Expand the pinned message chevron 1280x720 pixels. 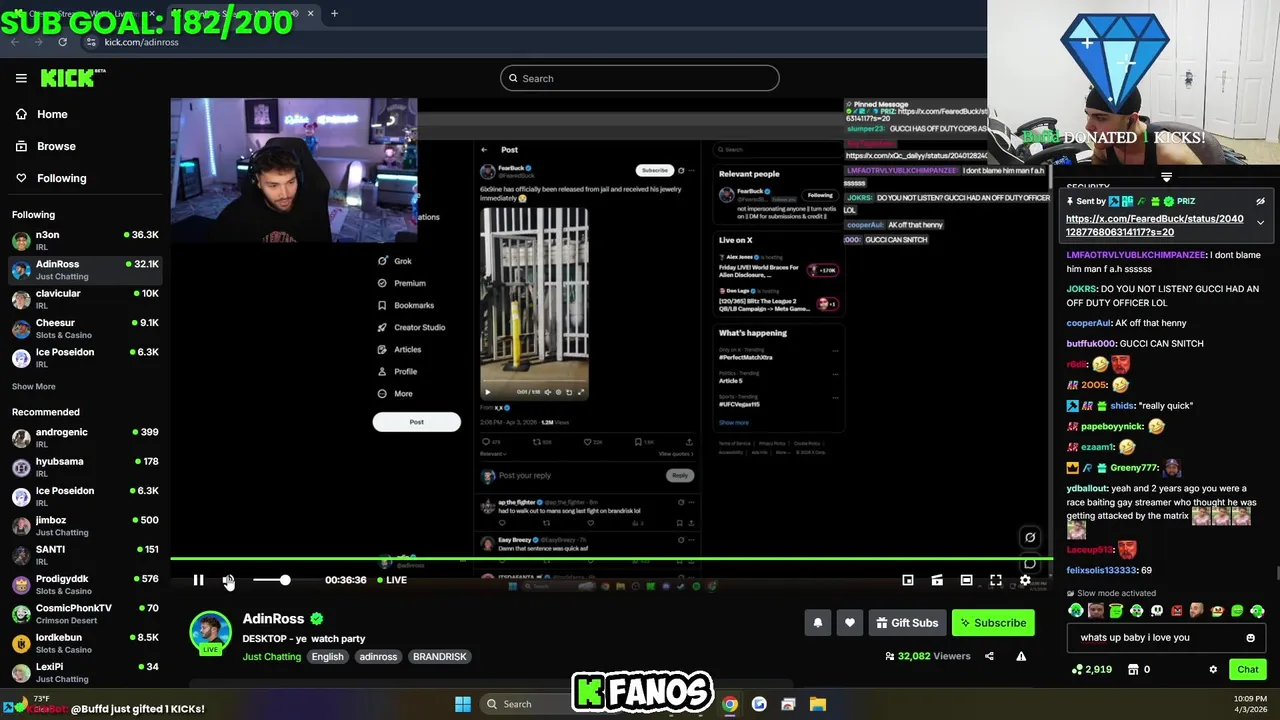click(x=1260, y=222)
